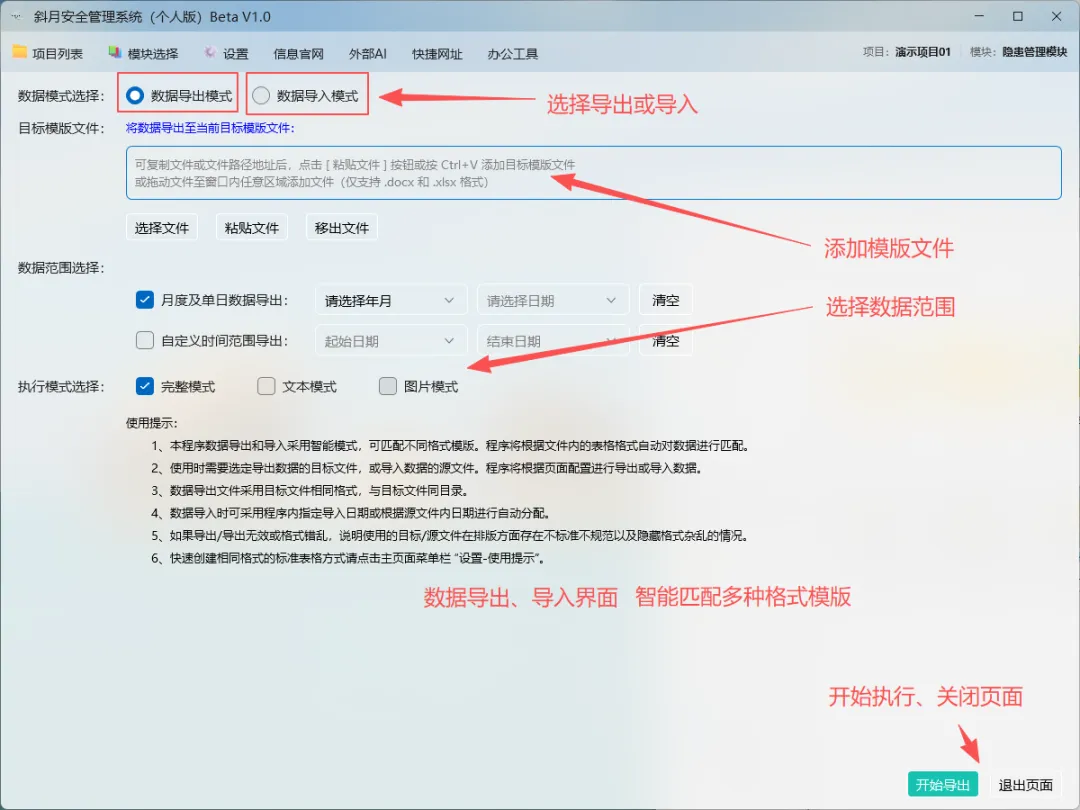Expand the 请选择年月 dropdown

(x=391, y=300)
